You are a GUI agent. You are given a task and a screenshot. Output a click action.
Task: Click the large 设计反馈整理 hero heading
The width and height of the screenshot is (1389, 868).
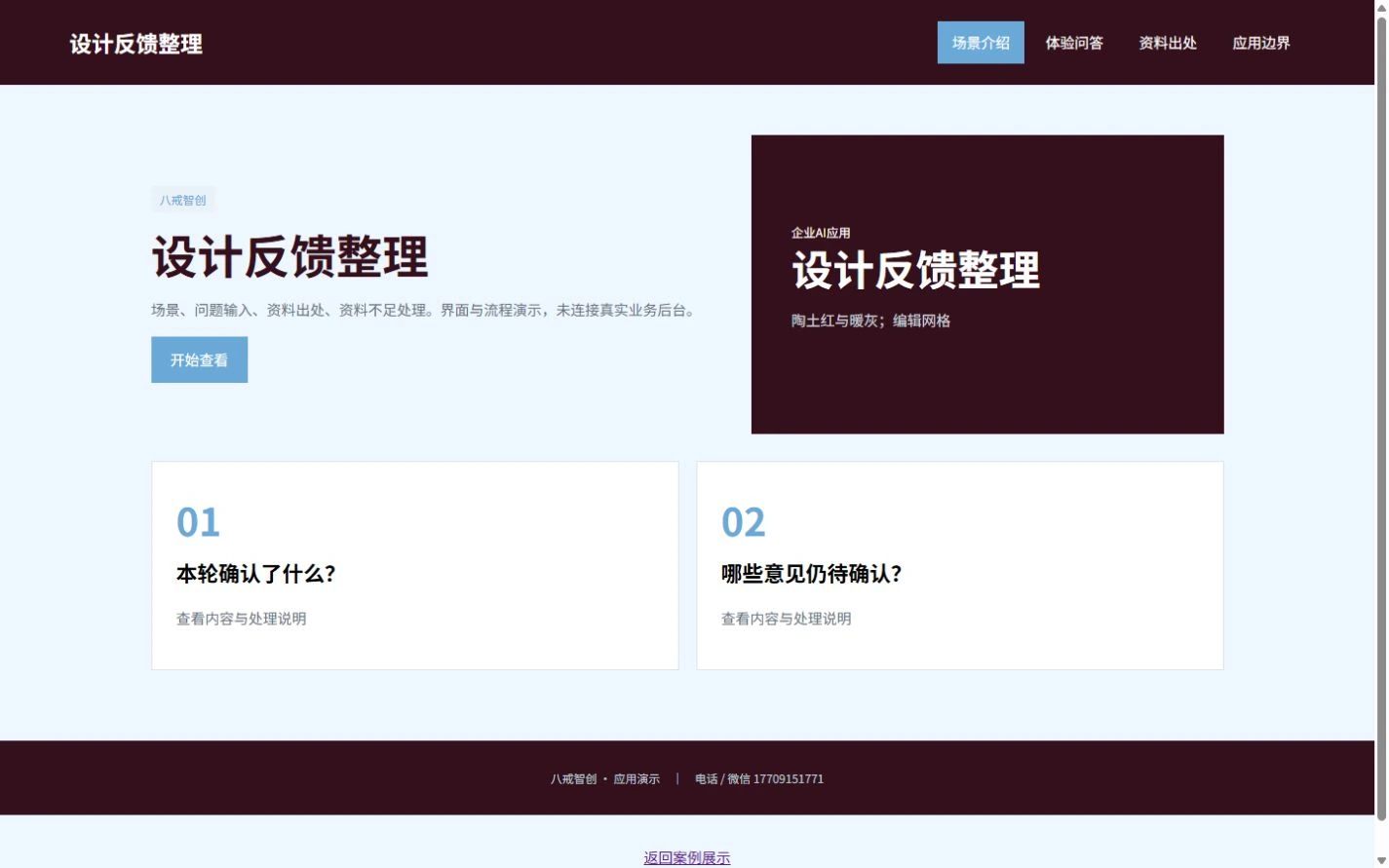289,257
